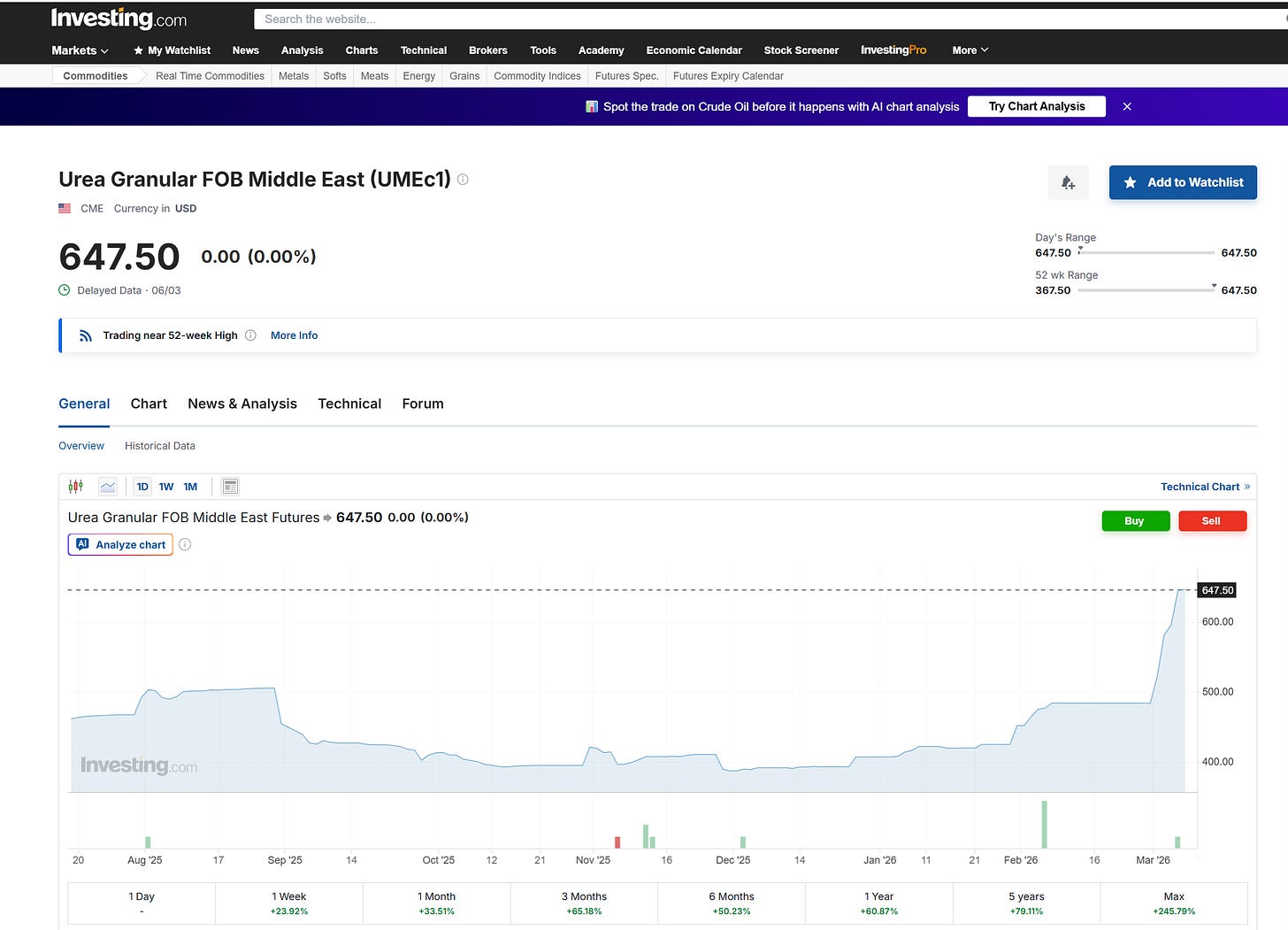Select the 1D chart interval
Screen dimensions: 1288x930
click(142, 487)
